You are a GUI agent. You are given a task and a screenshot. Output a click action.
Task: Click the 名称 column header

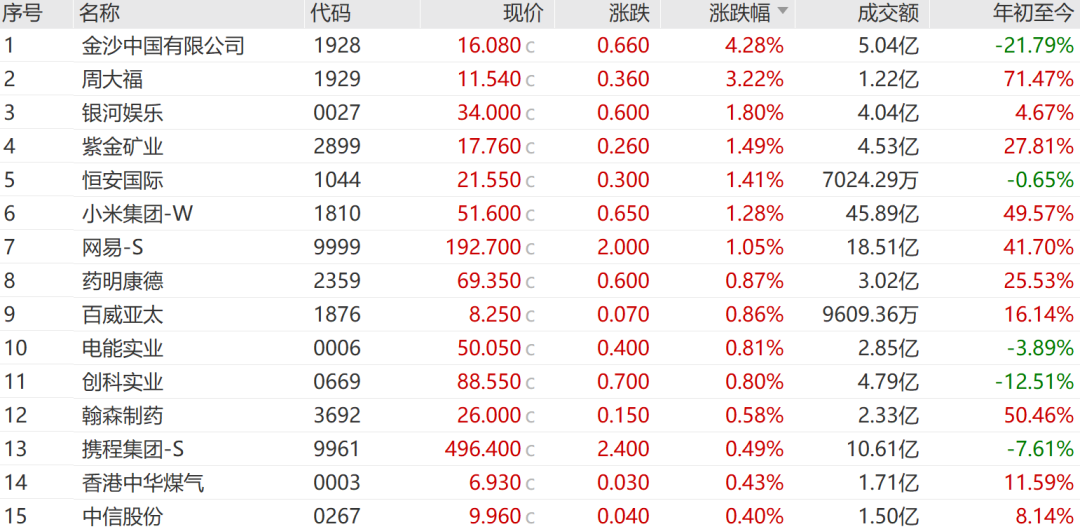coord(101,12)
